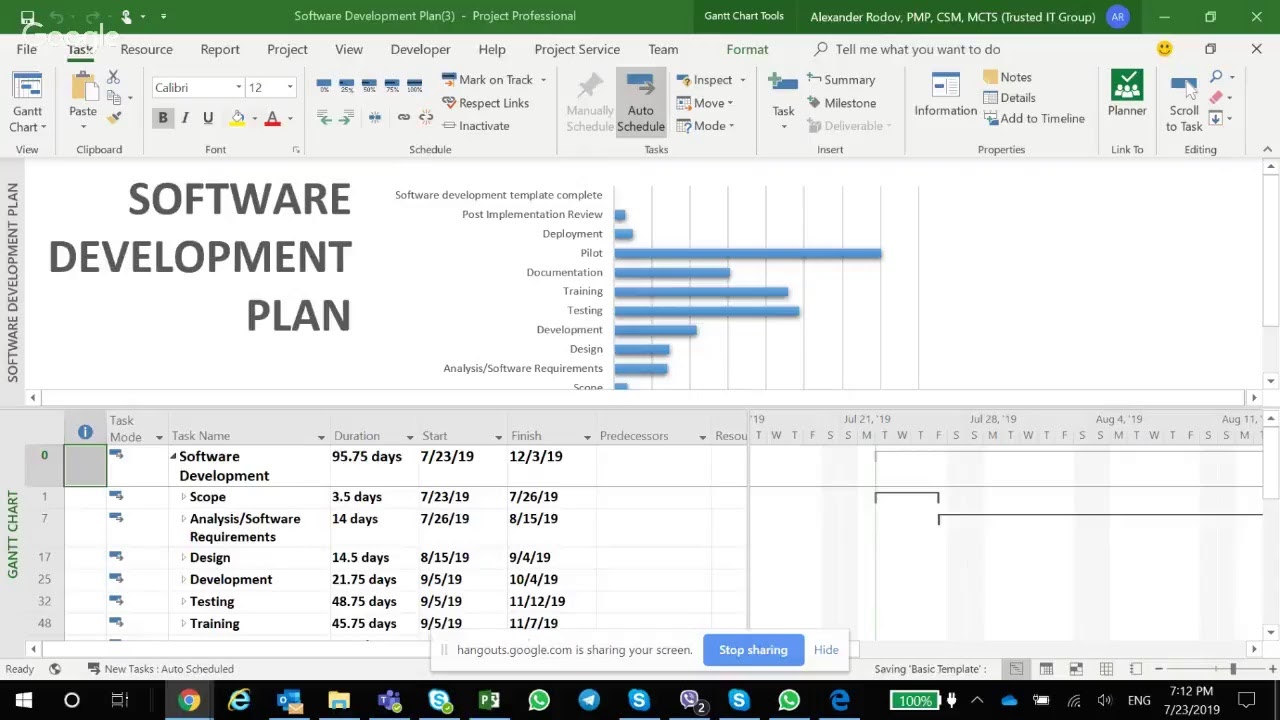
Task: Click the Find magnifier icon
Action: 1216,77
